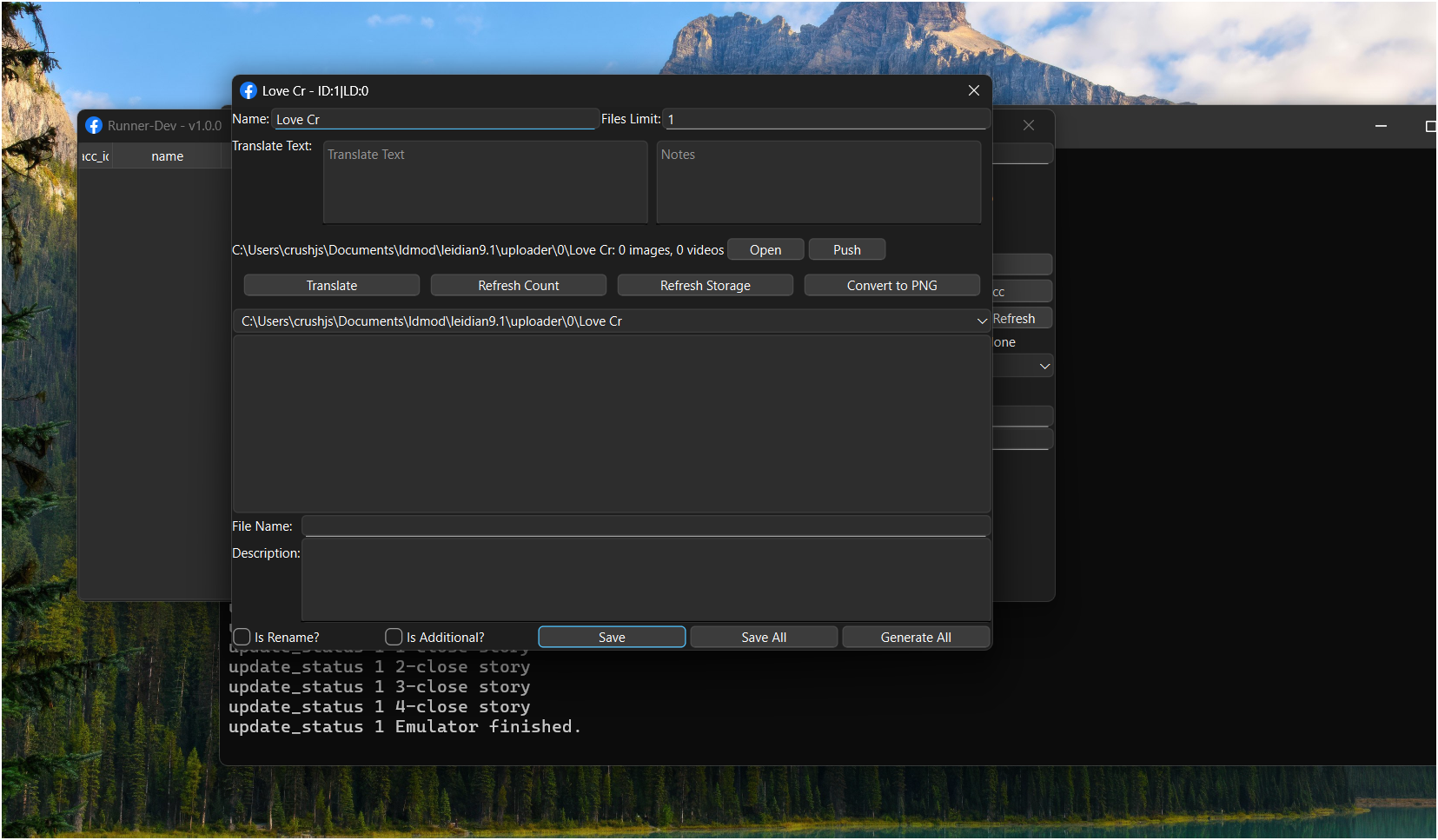Open the dropdown chevron on the right panel
Screen dimensions: 1438x840
[x=1044, y=366]
